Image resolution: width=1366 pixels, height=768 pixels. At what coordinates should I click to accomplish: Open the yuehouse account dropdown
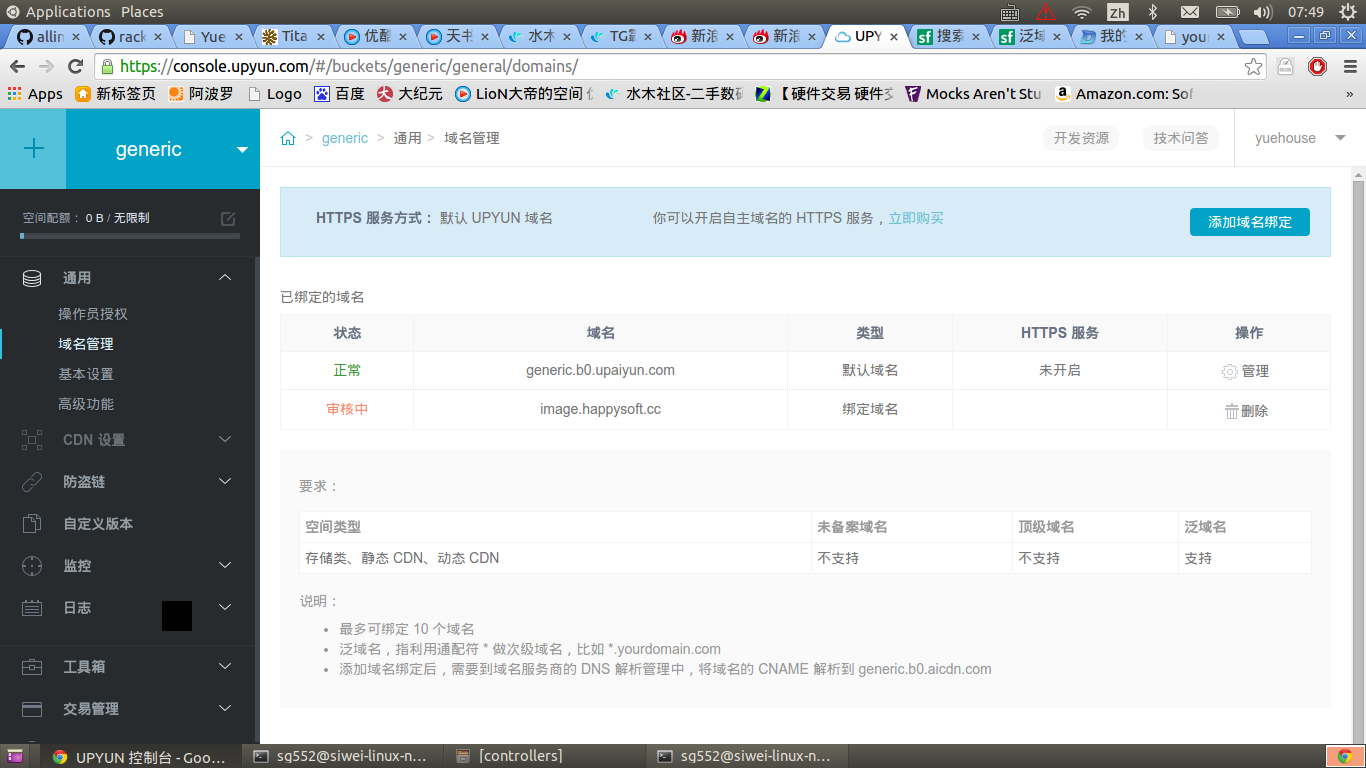[1297, 138]
